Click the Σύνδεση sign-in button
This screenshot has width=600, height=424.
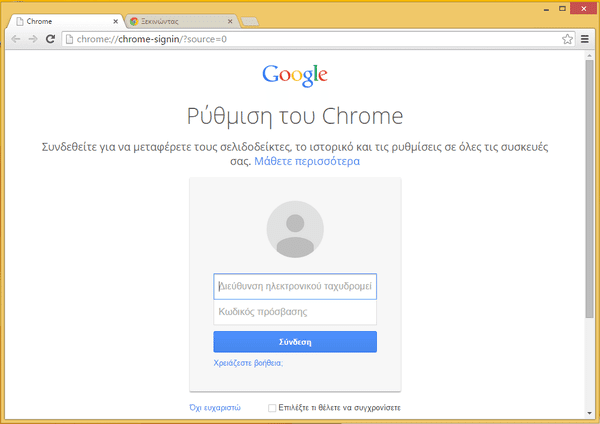coord(295,342)
